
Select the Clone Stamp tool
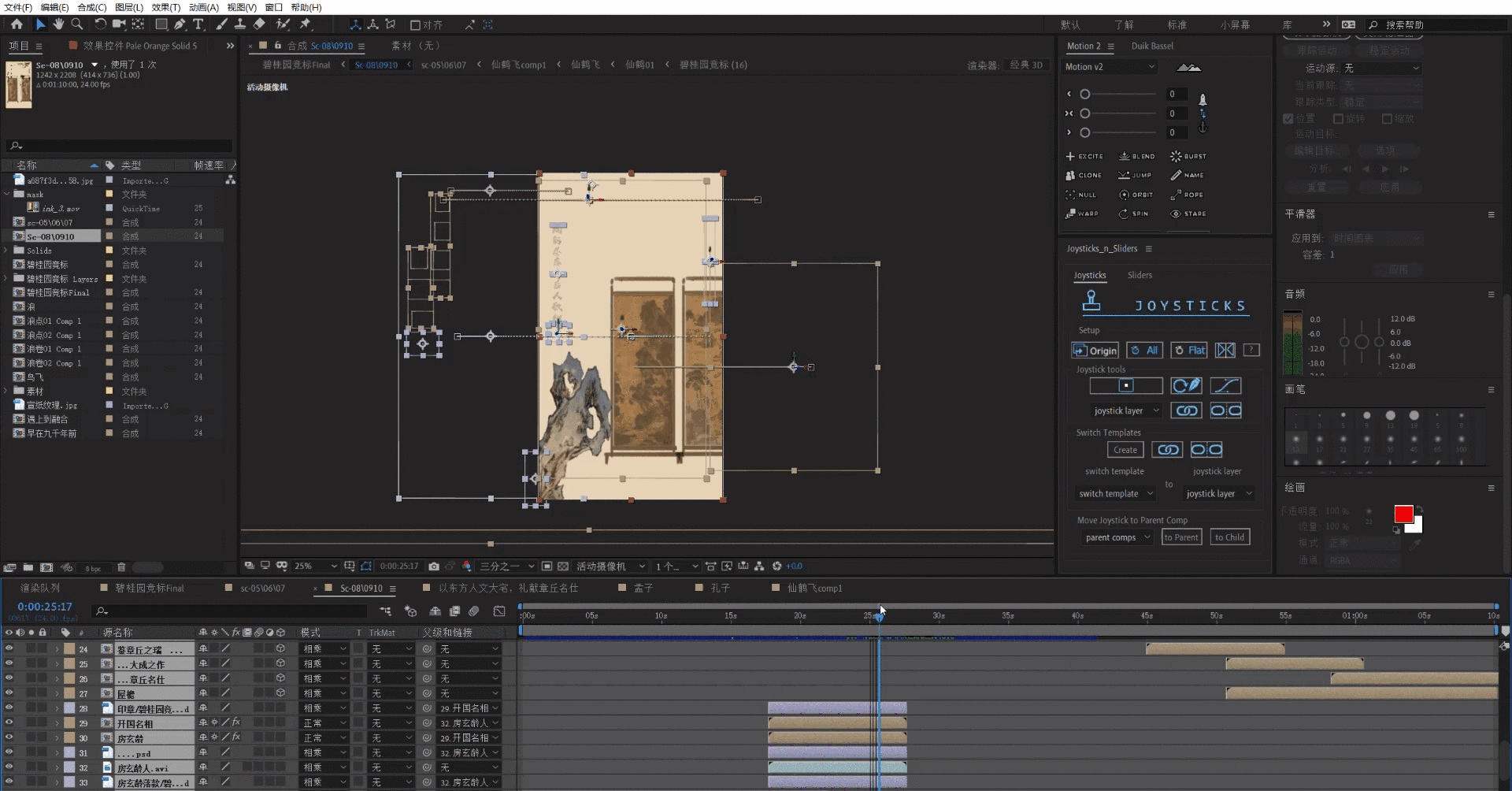coord(240,24)
